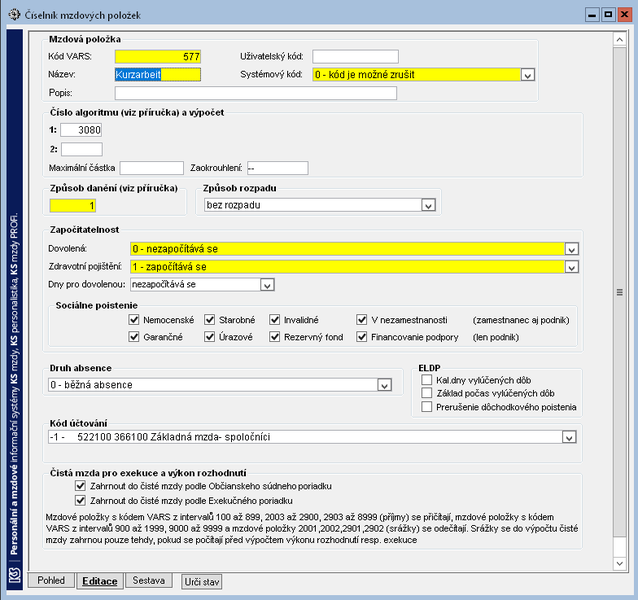Click the Název field with Kurzarbeit

tap(158, 74)
